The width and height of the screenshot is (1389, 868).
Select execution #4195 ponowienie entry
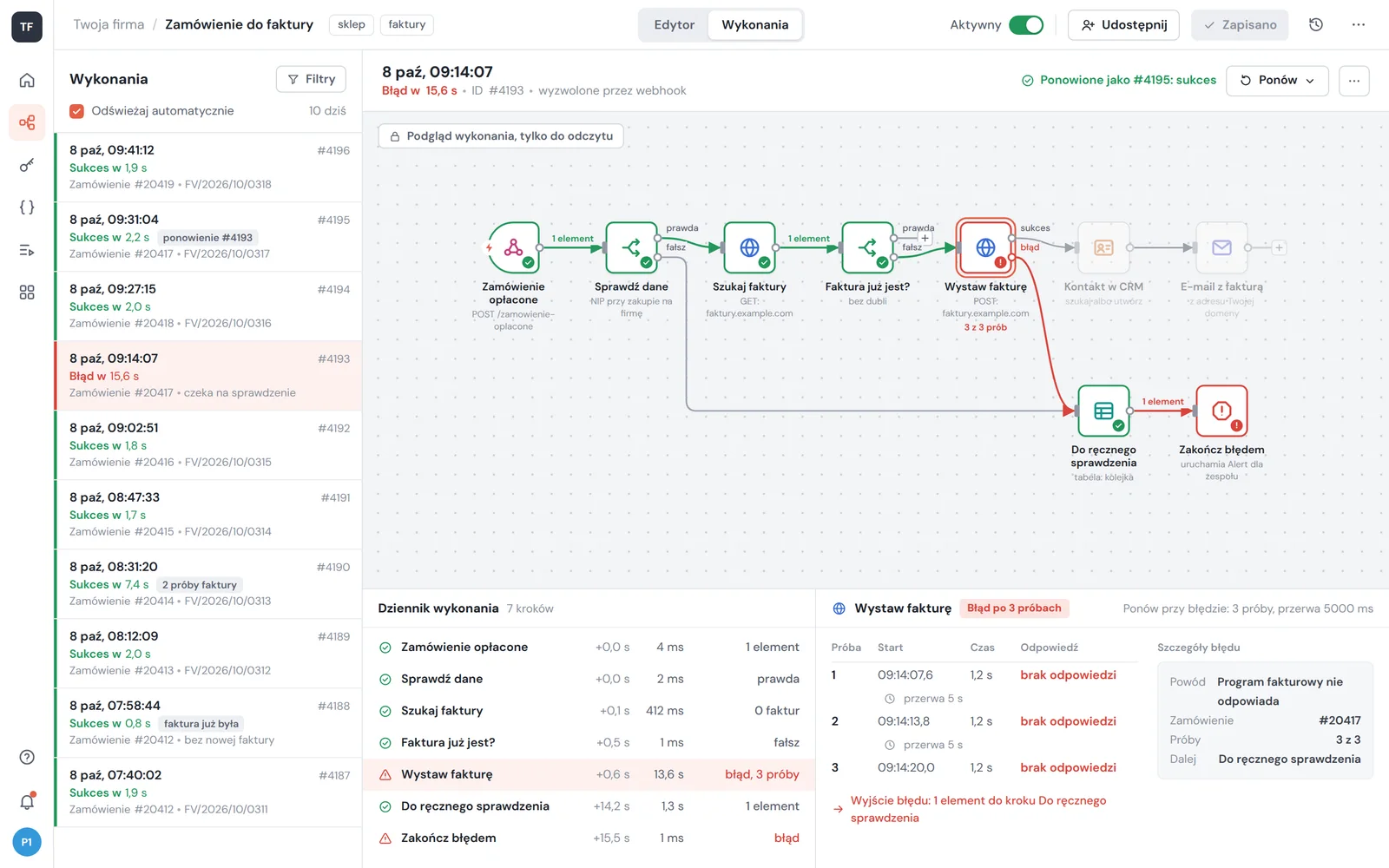208,236
